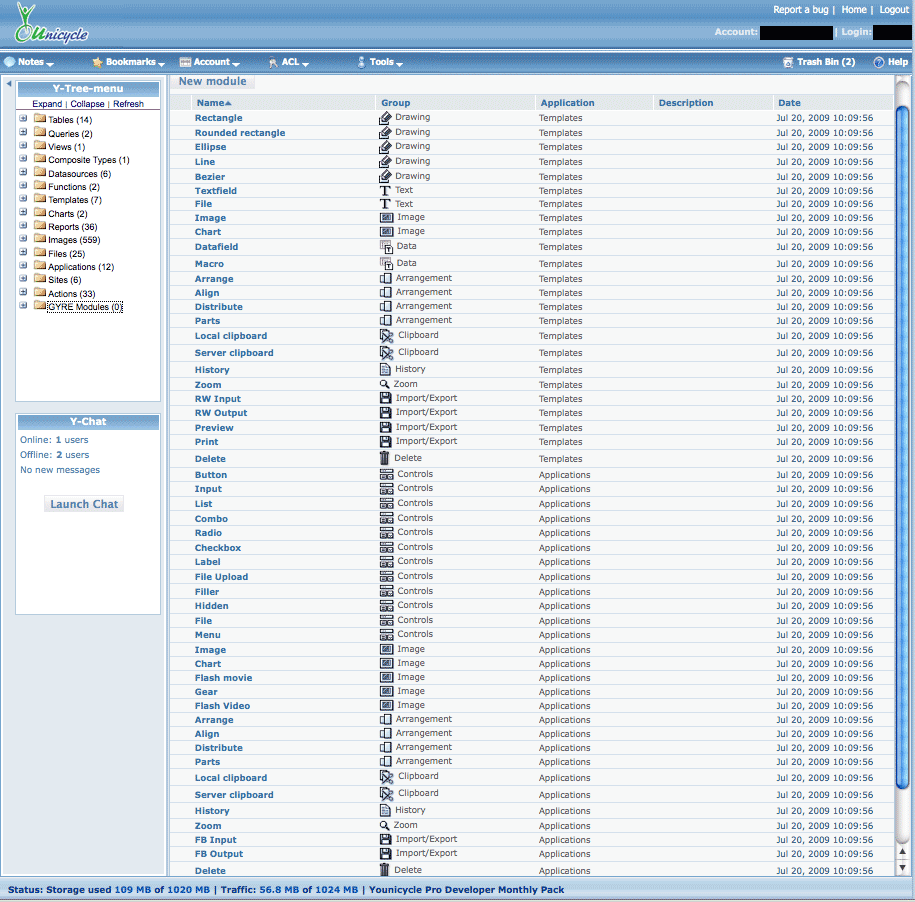Click the floppy disk icon beside RW Input
Image resolution: width=915 pixels, height=902 pixels.
coord(386,398)
